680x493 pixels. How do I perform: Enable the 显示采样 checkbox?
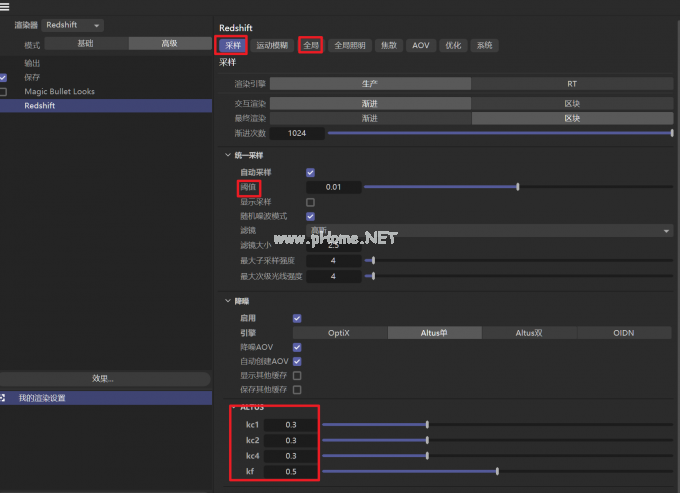click(x=310, y=202)
